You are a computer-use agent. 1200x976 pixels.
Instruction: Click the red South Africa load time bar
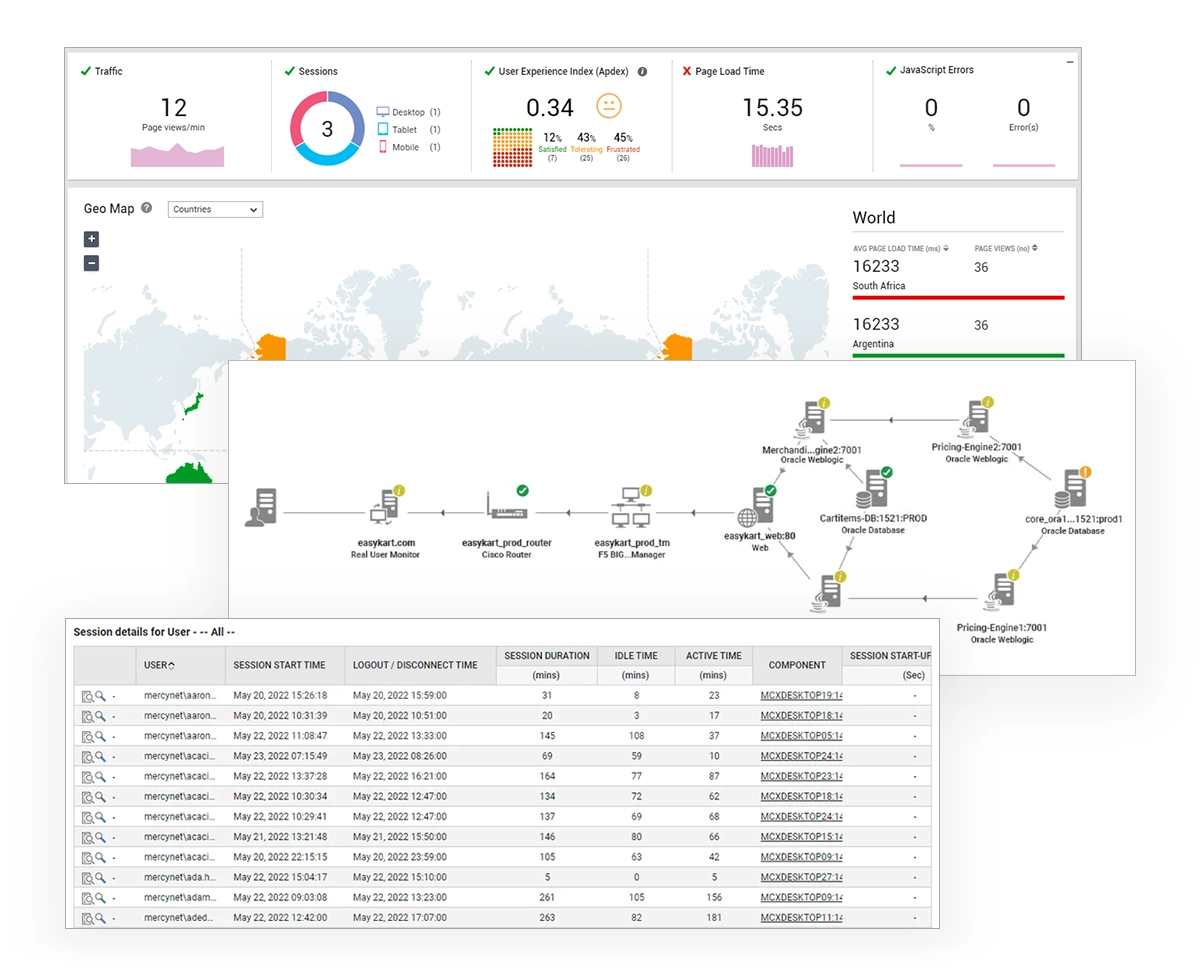[958, 297]
